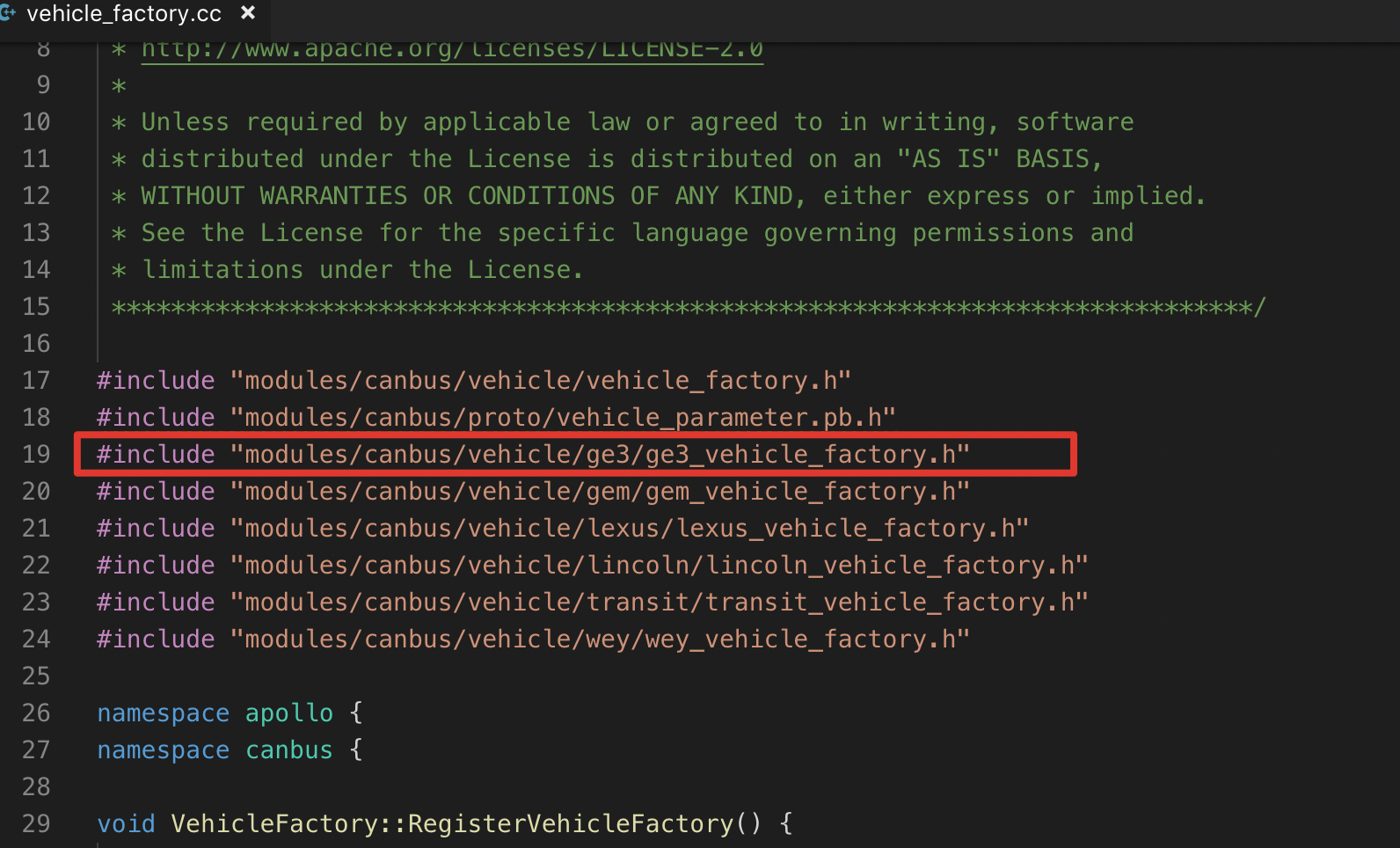Click the #include keyword on line 17
The height and width of the screenshot is (848, 1400).
[156, 381]
